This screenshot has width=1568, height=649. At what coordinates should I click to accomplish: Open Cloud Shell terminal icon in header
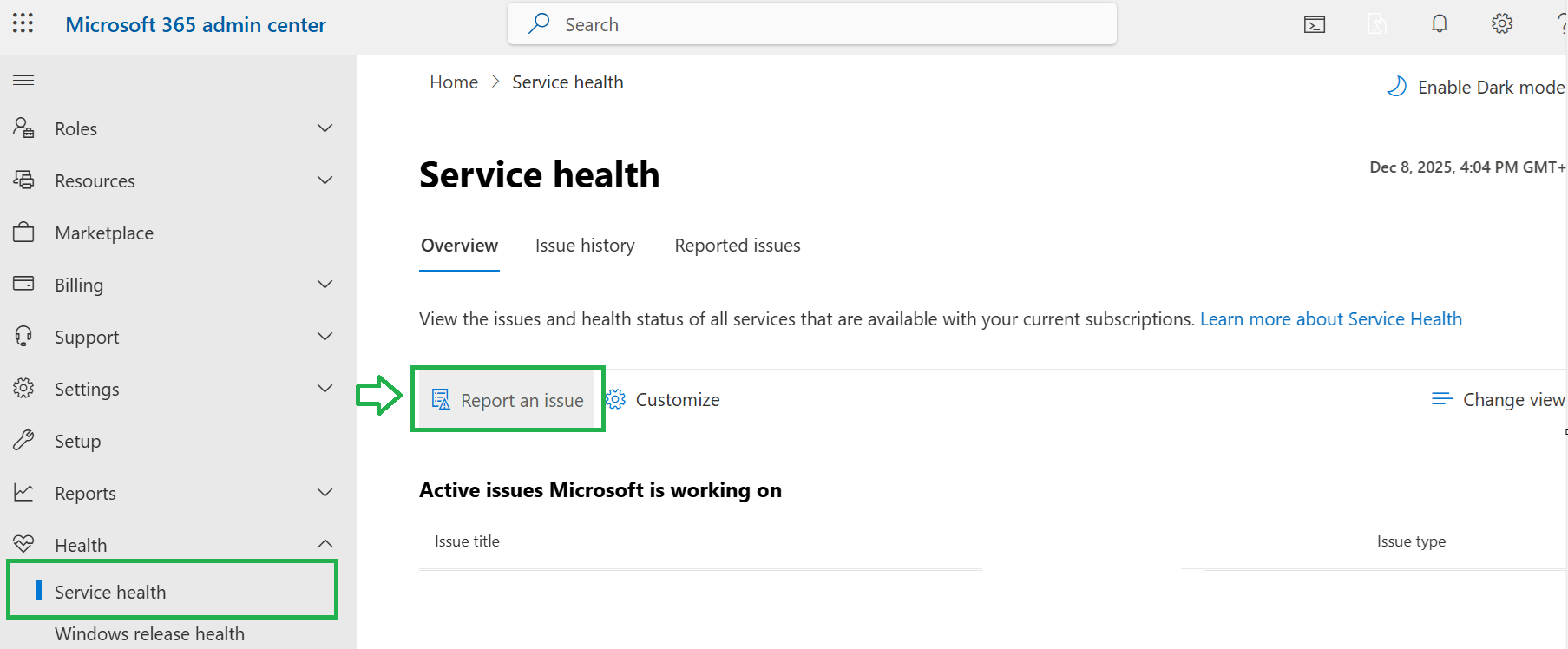coord(1315,24)
